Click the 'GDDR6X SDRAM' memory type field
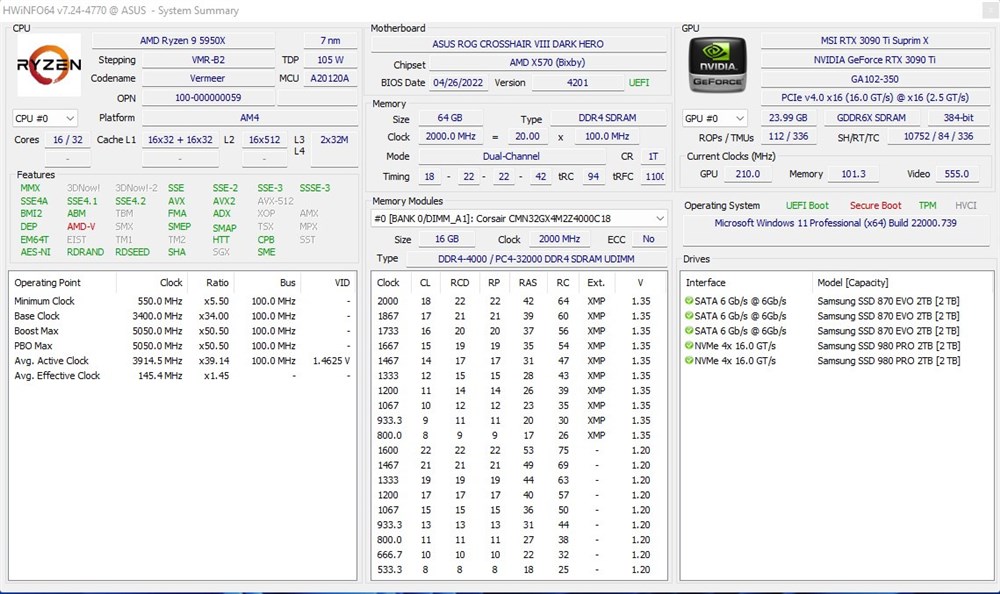Image resolution: width=1000 pixels, height=594 pixels. 871,117
